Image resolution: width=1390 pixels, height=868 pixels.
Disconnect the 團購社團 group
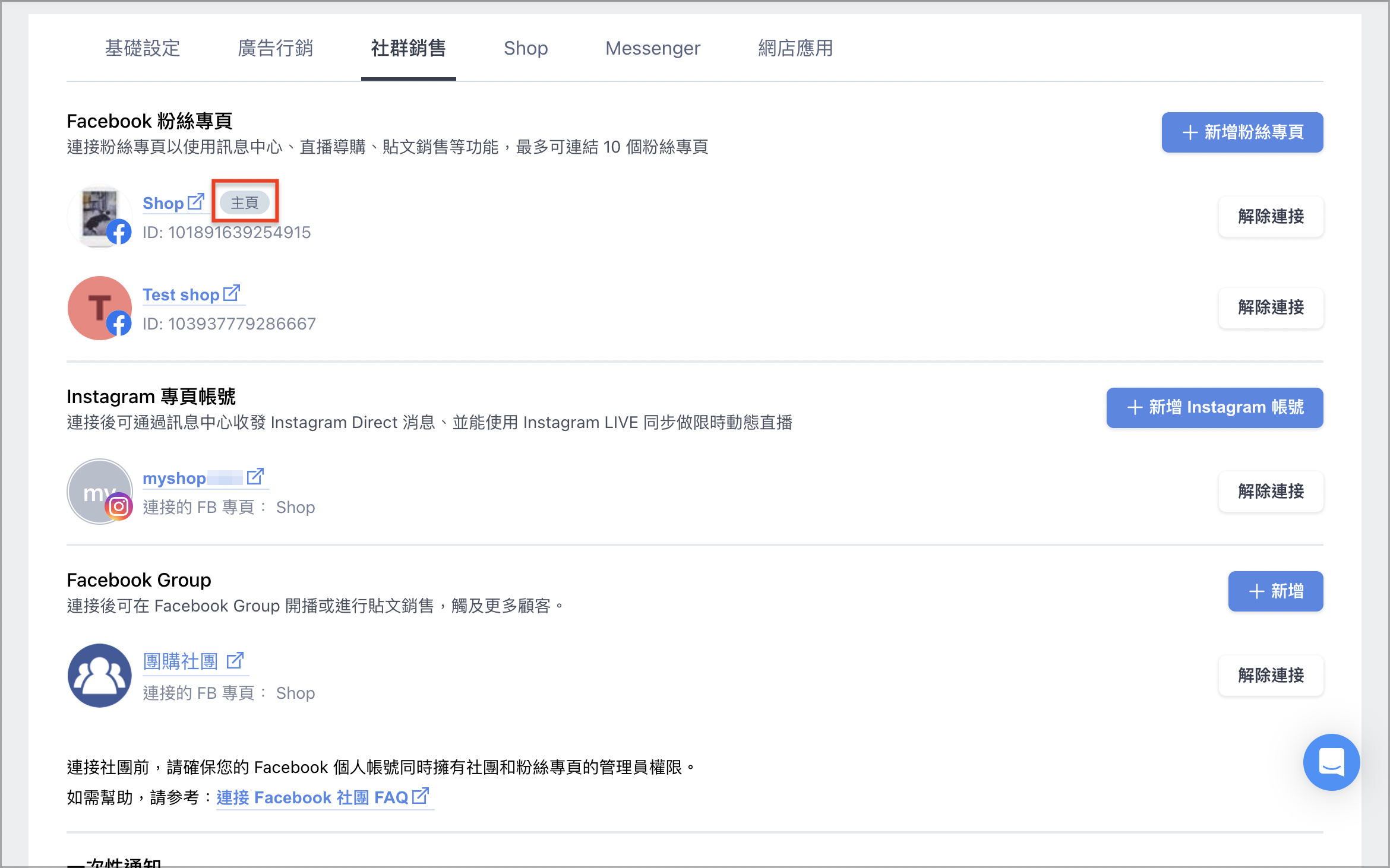pos(1271,675)
